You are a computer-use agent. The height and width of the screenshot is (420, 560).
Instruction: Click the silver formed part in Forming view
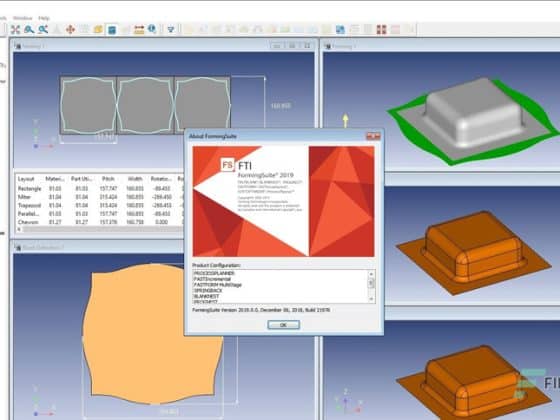pyautogui.click(x=474, y=113)
